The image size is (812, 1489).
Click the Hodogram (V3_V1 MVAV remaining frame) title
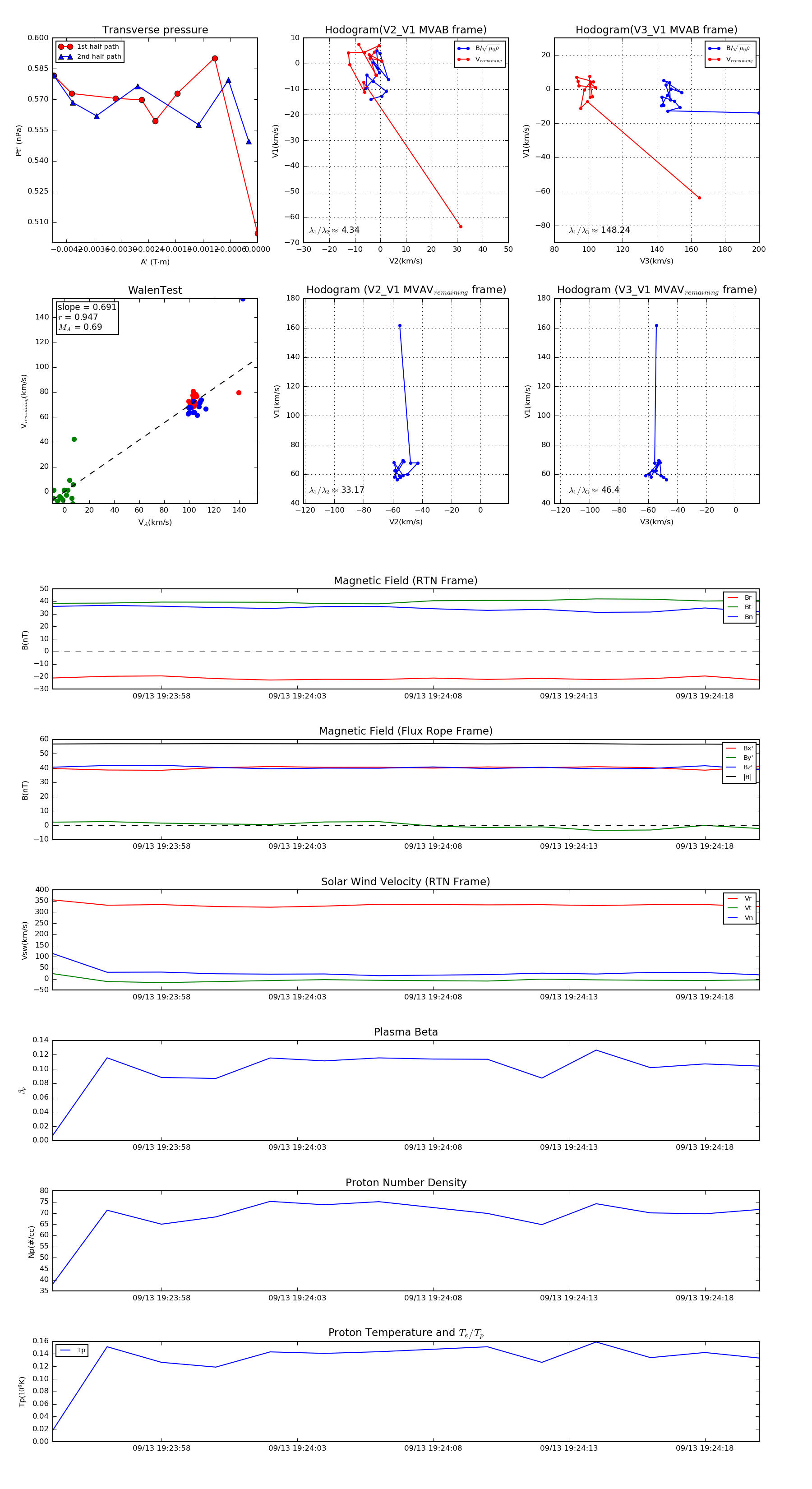click(x=656, y=290)
